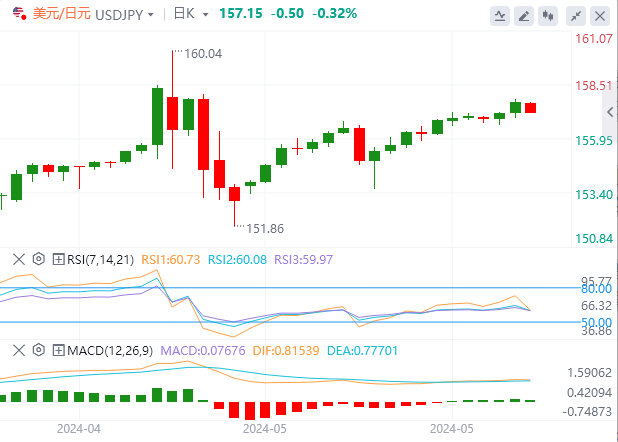Click the US/Japan currency flag icon
The height and width of the screenshot is (442, 618).
click(19, 13)
